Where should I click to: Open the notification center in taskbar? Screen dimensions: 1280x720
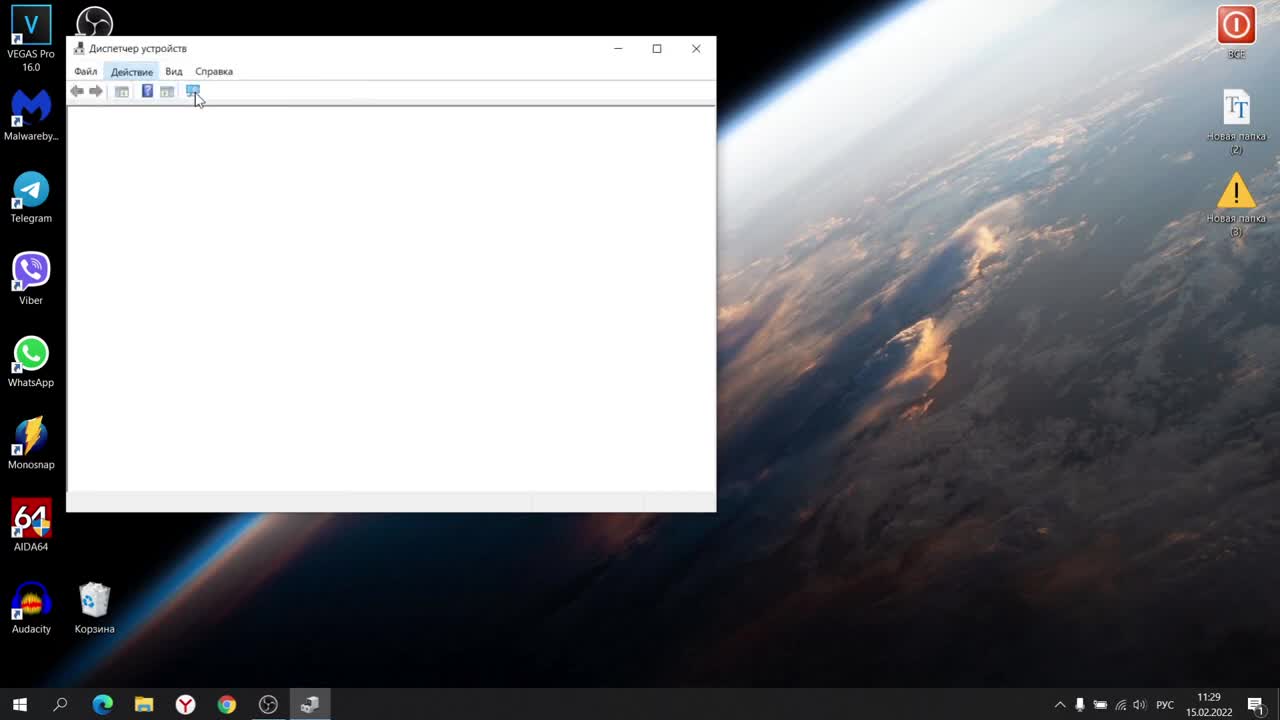(x=1256, y=705)
